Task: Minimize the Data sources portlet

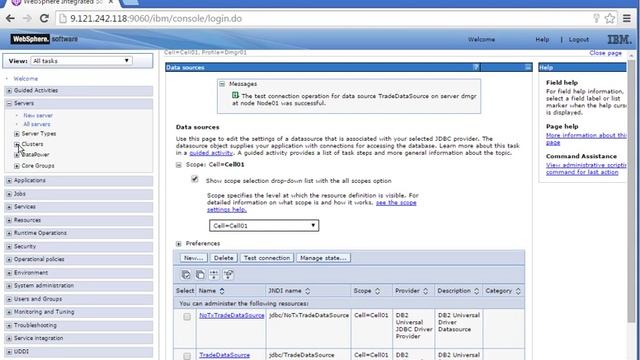Action: [528, 67]
